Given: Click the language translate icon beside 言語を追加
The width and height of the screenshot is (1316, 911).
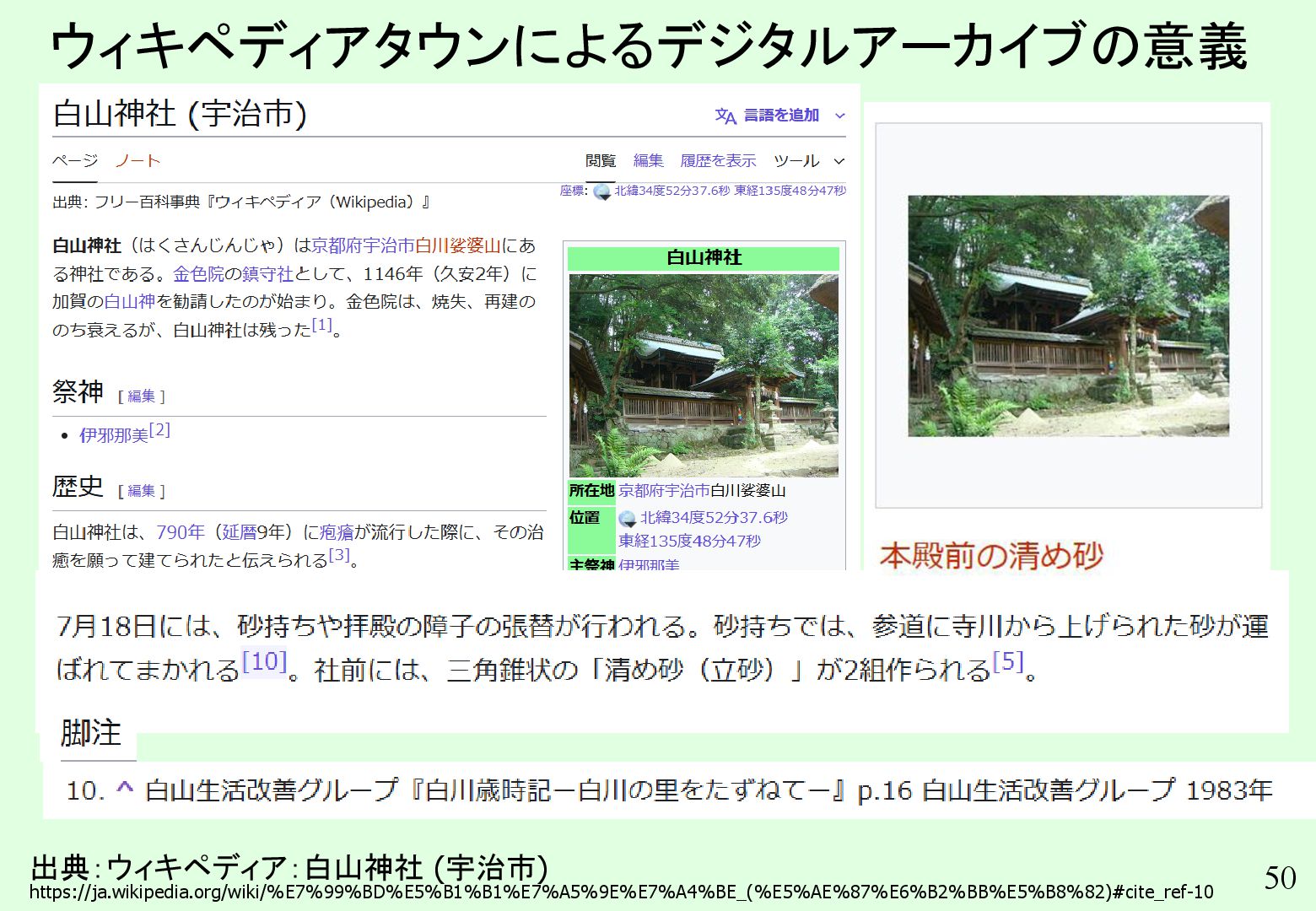Looking at the screenshot, I should [725, 116].
